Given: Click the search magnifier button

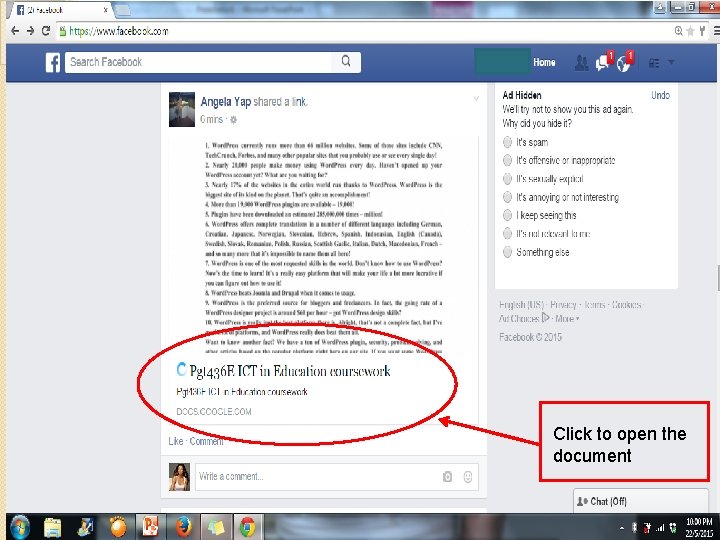Looking at the screenshot, I should pos(346,62).
